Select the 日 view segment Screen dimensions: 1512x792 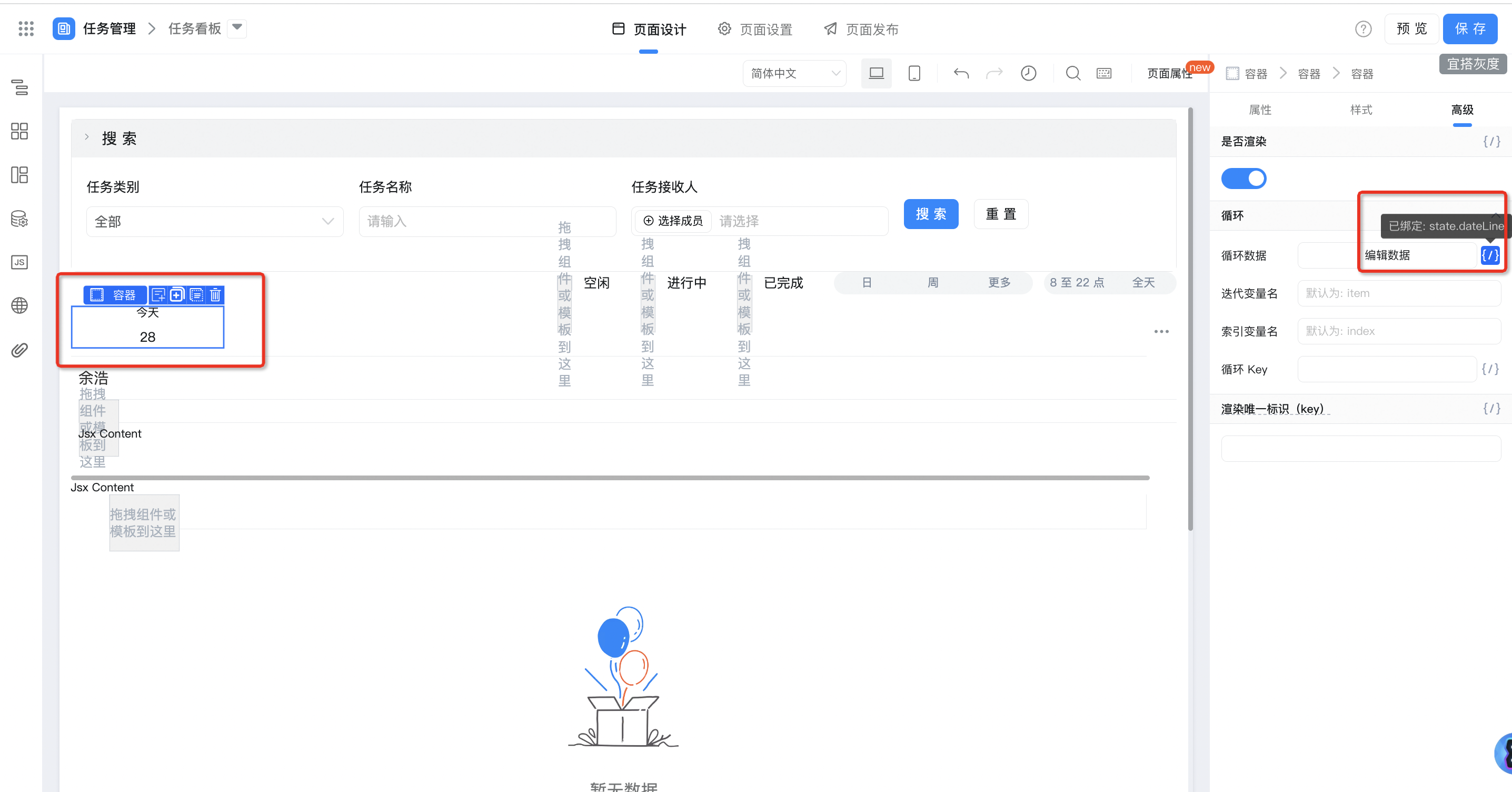(867, 282)
